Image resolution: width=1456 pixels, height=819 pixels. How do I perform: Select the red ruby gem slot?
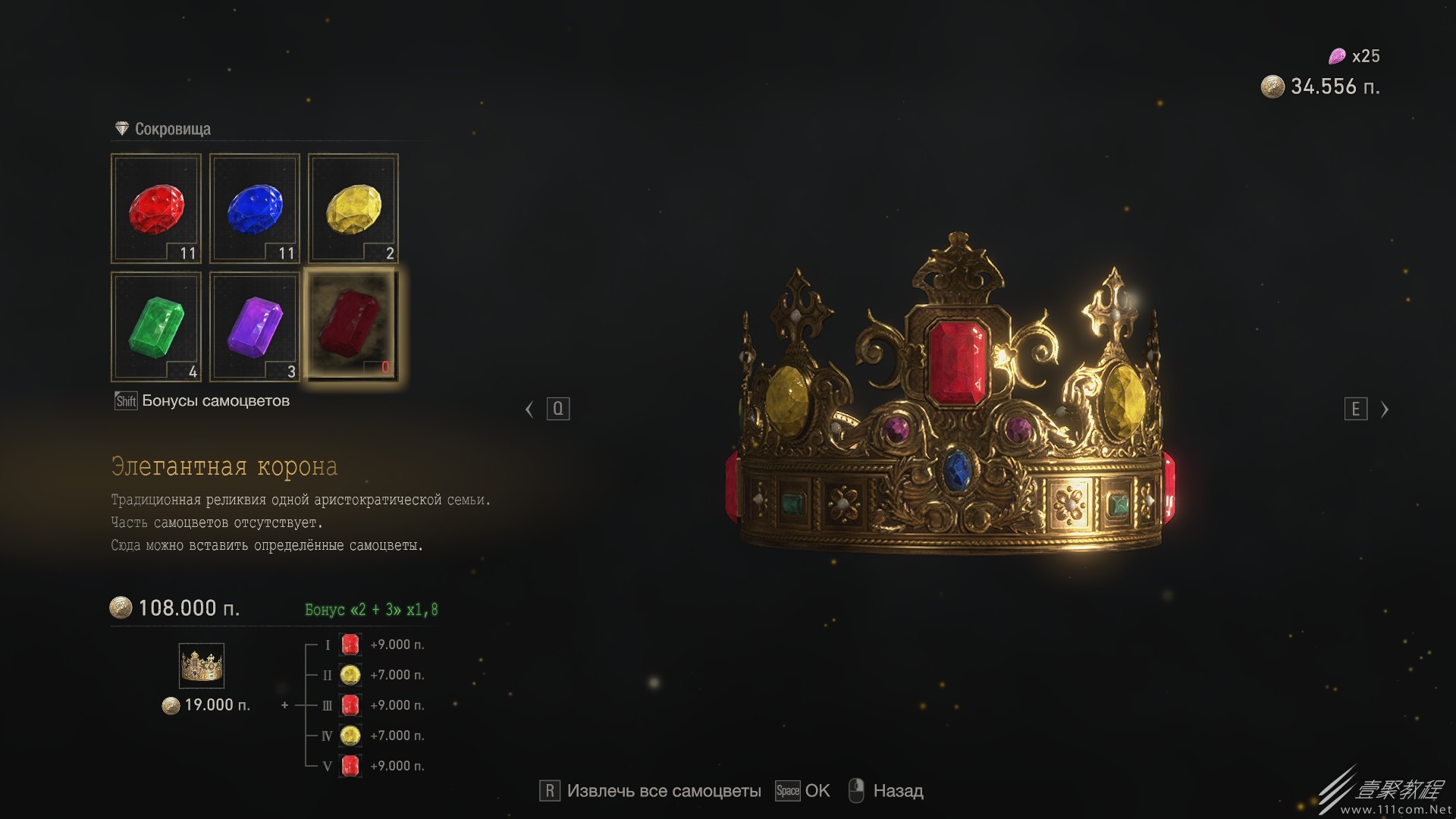pyautogui.click(x=156, y=209)
